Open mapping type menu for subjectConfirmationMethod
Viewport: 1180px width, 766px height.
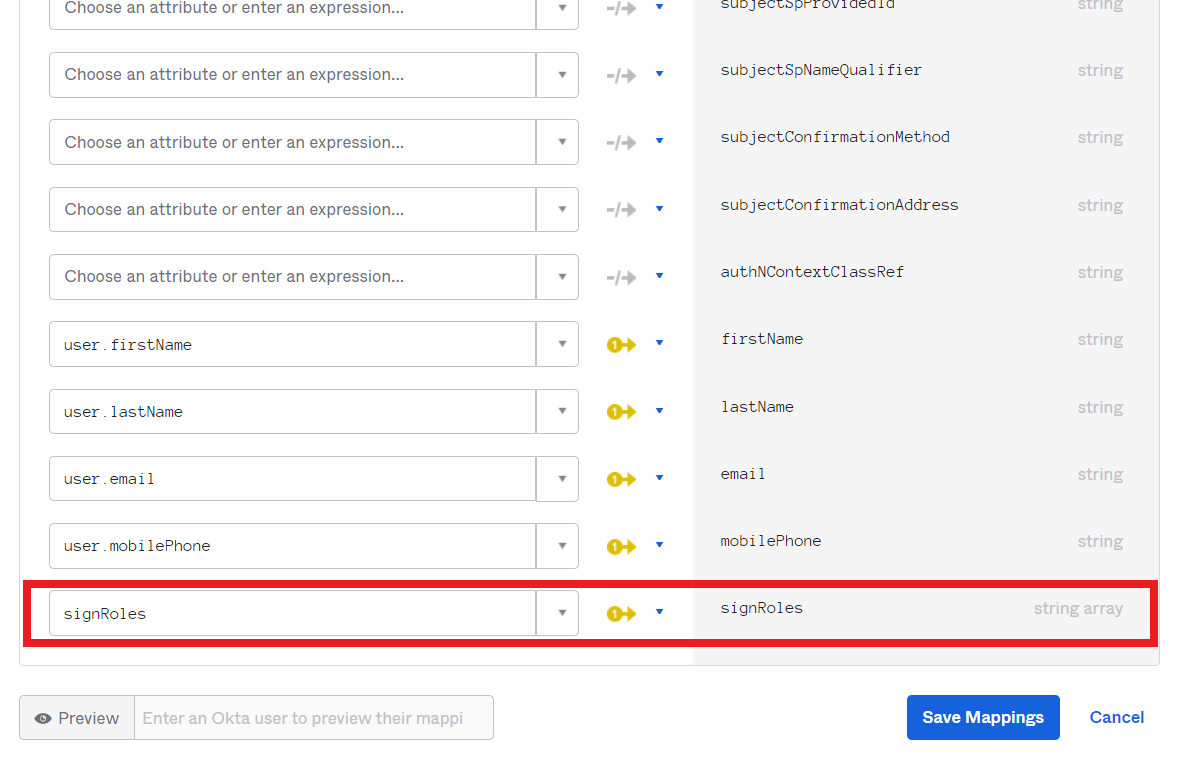coord(659,141)
